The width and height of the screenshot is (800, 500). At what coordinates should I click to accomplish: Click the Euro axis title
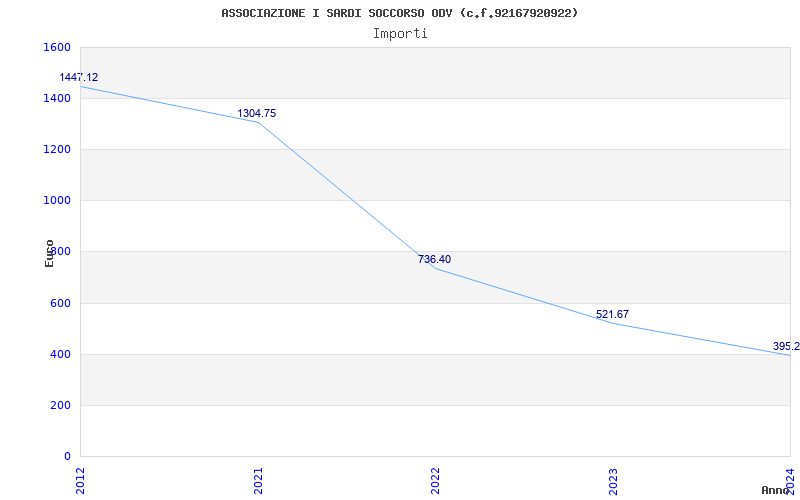tap(49, 253)
